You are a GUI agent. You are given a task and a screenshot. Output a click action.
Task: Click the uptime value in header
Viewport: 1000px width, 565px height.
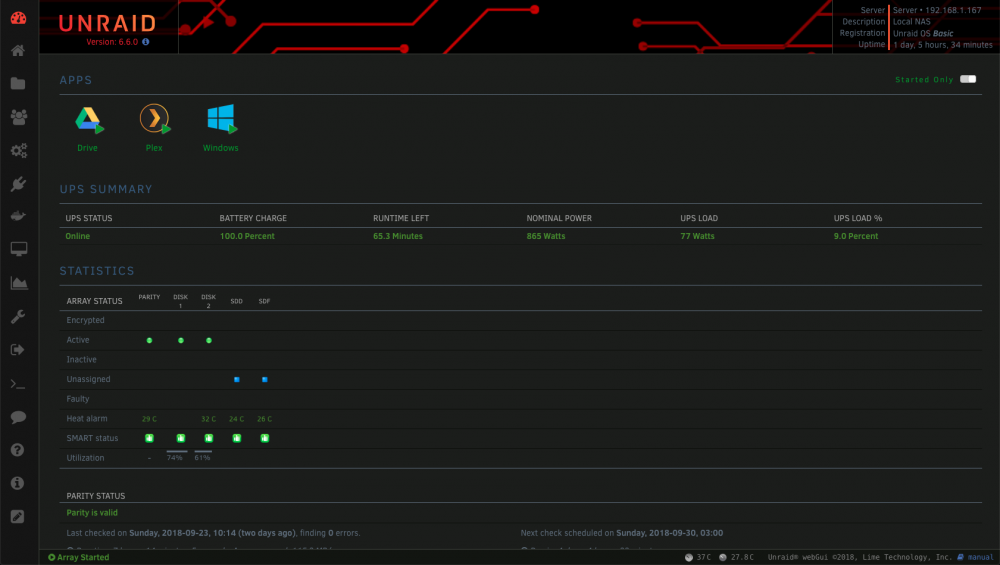click(x=943, y=45)
